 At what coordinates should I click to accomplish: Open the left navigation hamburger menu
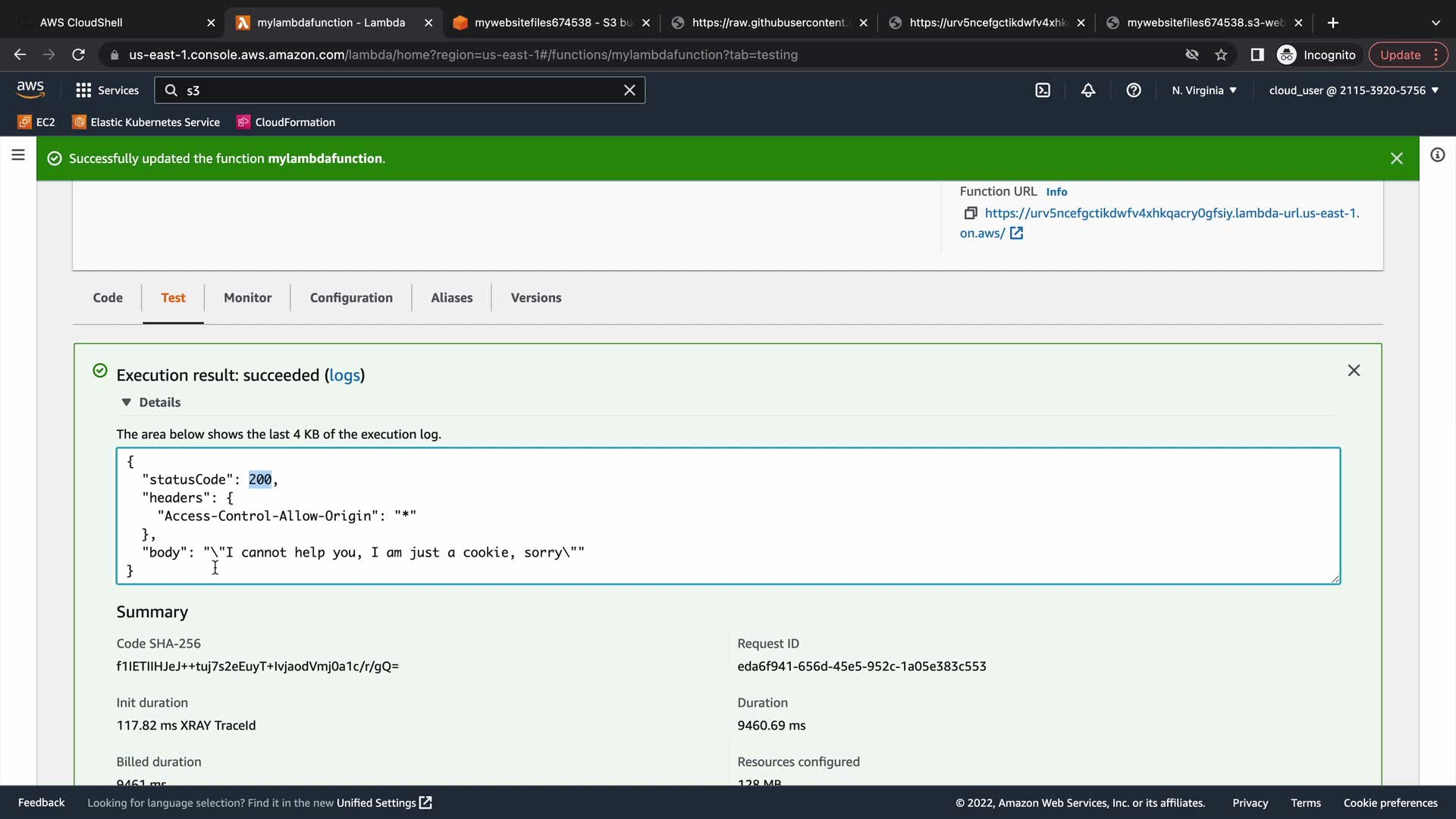tap(18, 155)
